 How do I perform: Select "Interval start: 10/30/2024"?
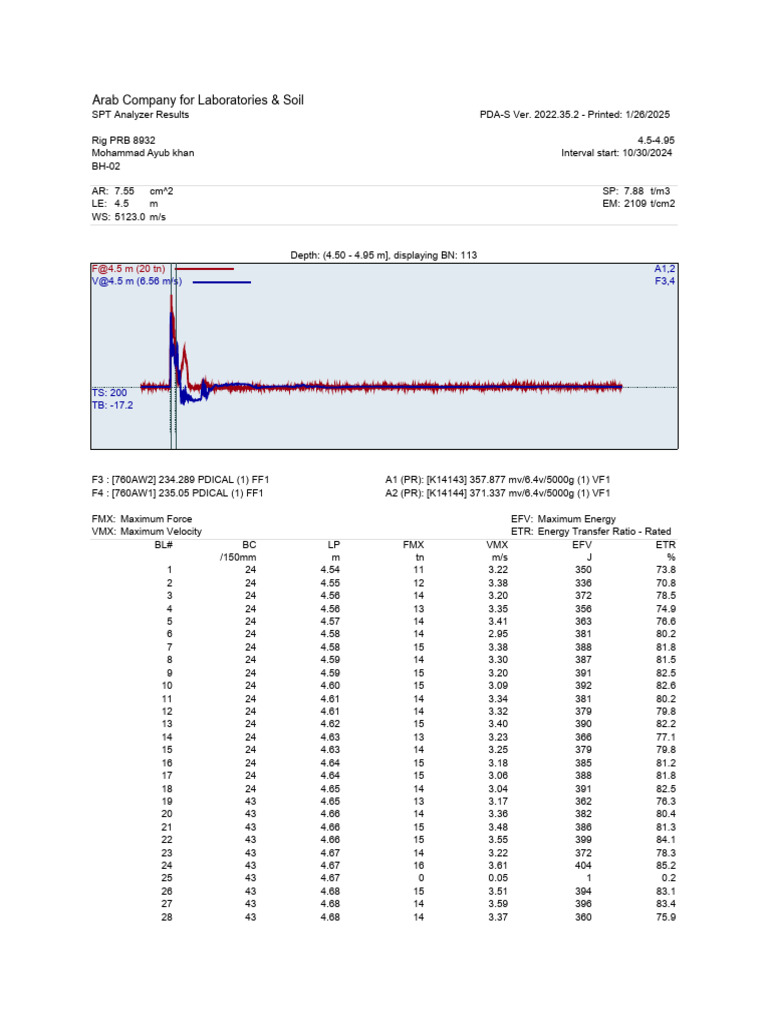[x=616, y=153]
